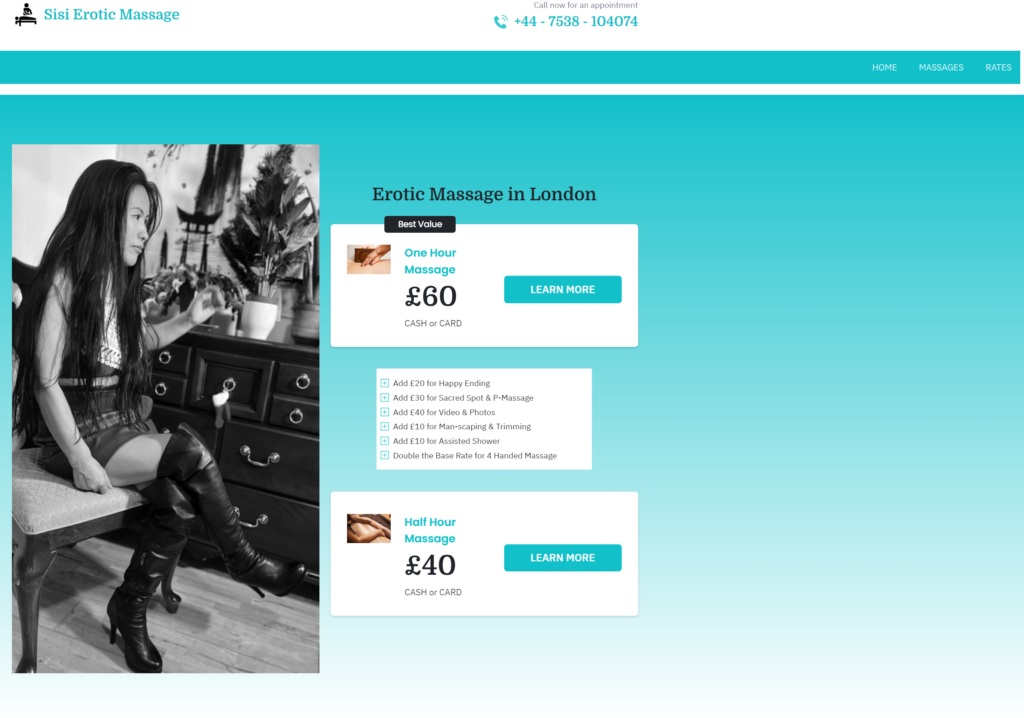Click the Man-scaping plus icon
Viewport: 1024px width, 718px height.
click(x=385, y=427)
